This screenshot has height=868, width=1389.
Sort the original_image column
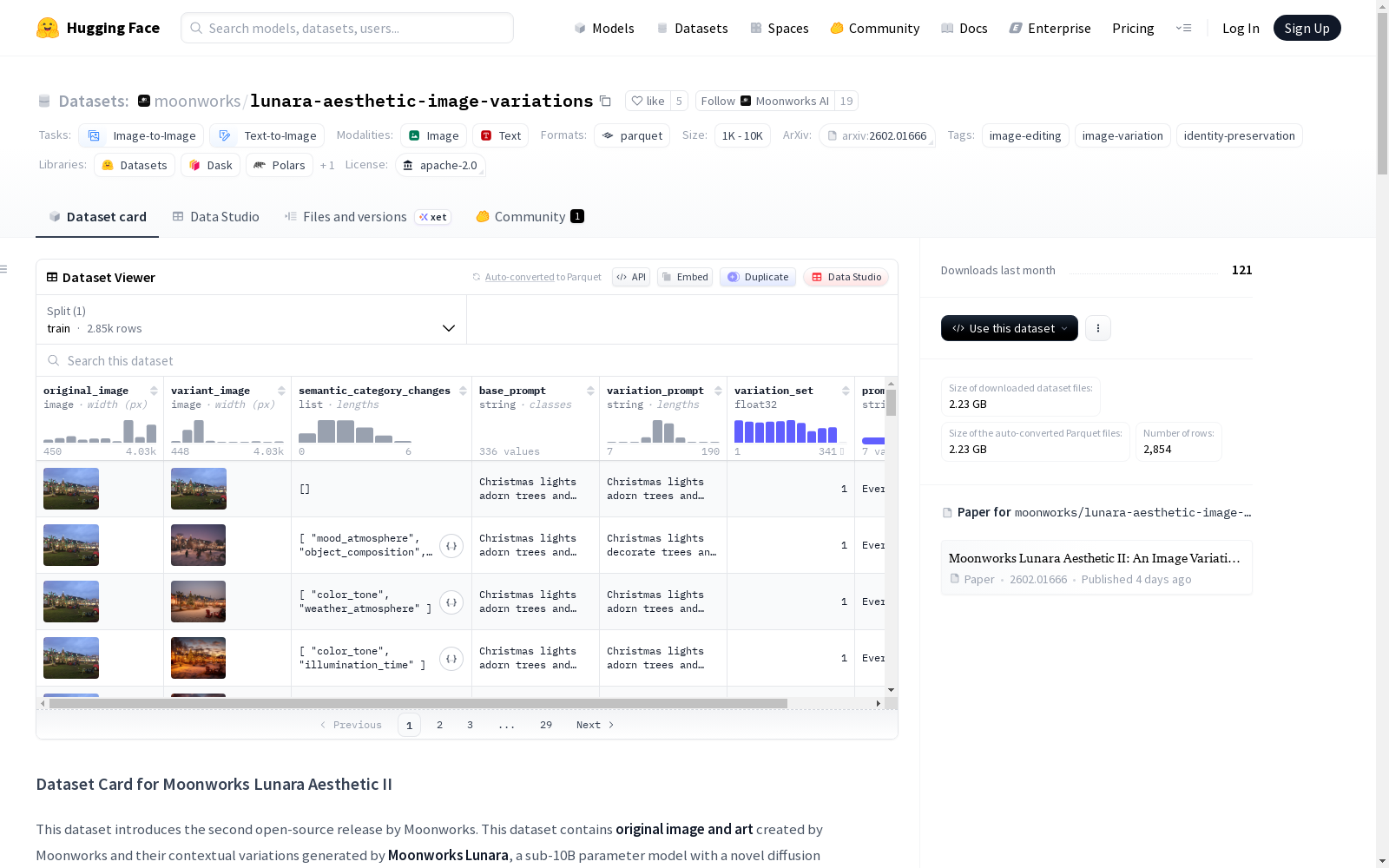154,391
